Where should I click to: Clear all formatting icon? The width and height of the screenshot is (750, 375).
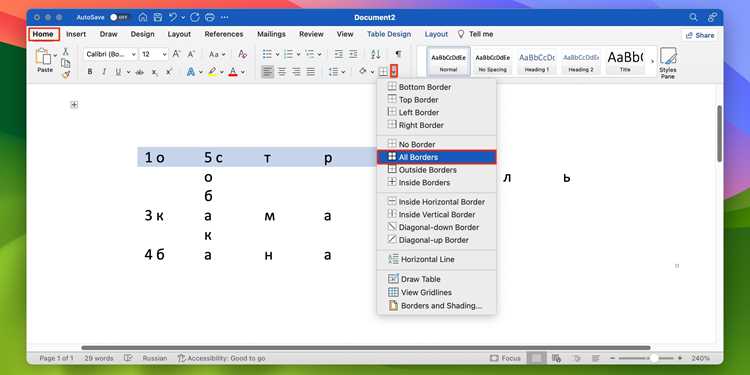click(243, 55)
